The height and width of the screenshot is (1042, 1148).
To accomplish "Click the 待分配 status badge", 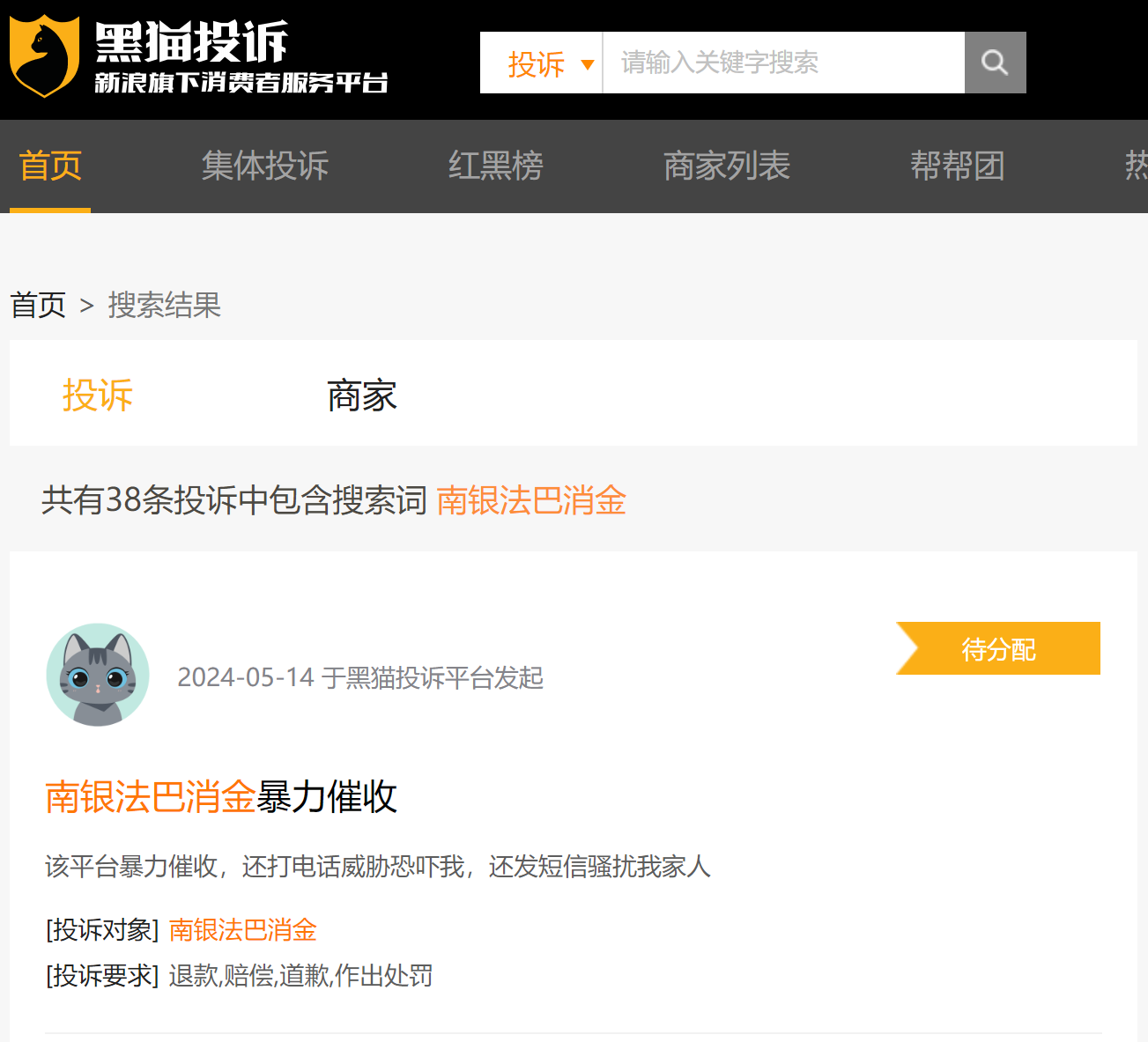I will pyautogui.click(x=998, y=648).
